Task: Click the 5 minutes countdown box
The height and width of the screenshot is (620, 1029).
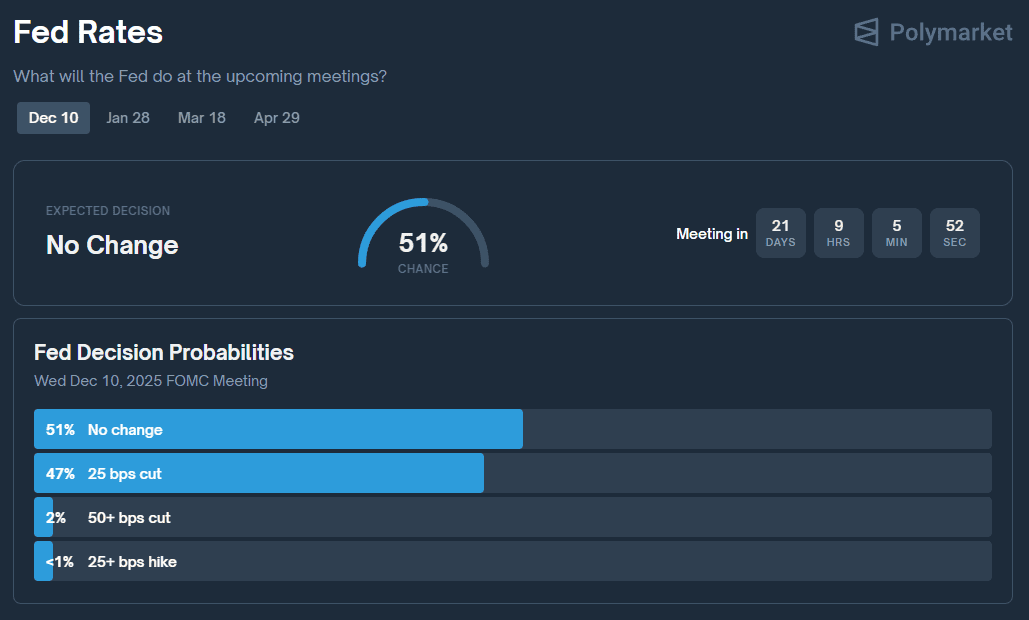Action: pos(896,233)
